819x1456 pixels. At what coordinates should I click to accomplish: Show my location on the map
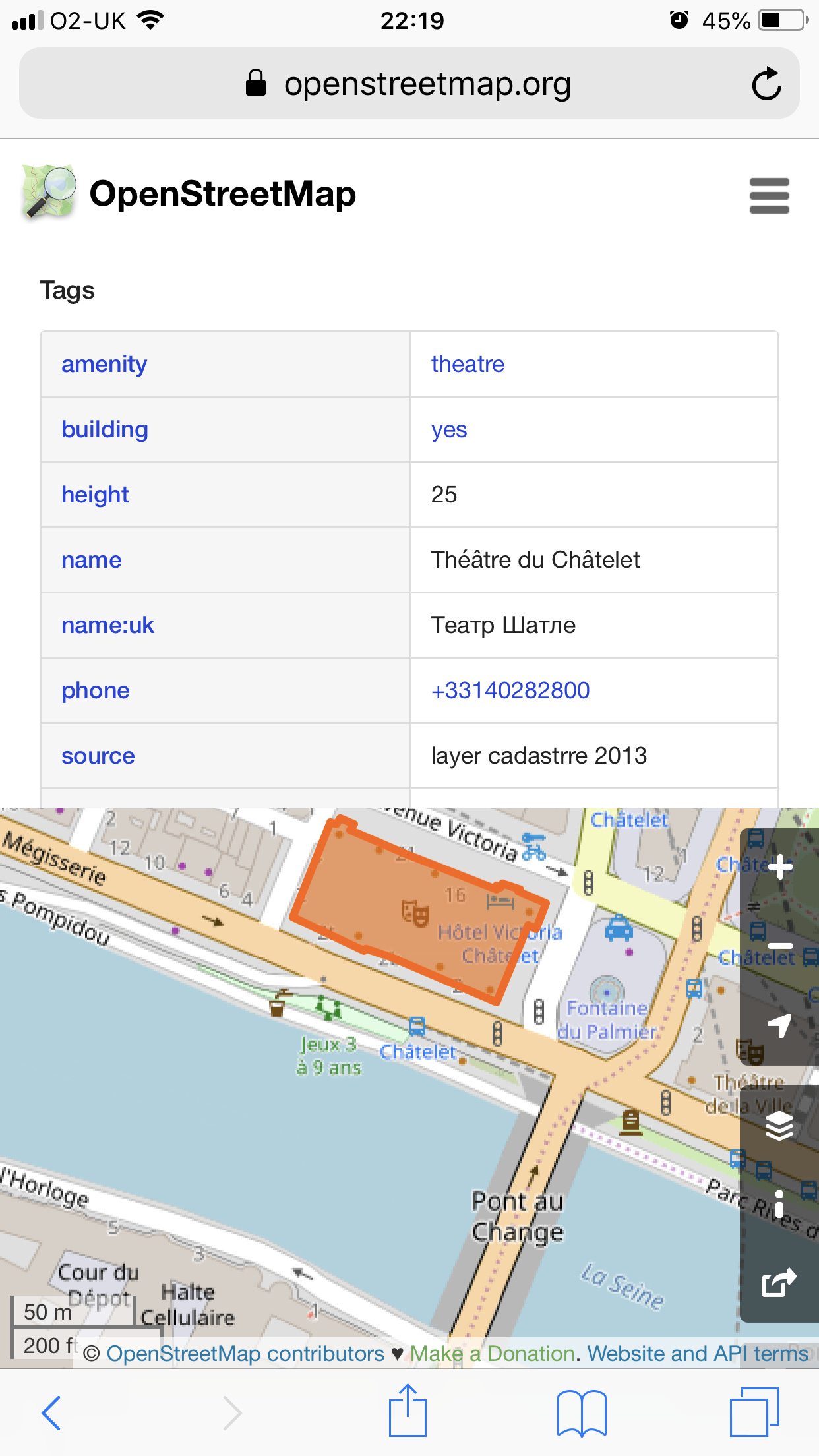coord(780,1025)
